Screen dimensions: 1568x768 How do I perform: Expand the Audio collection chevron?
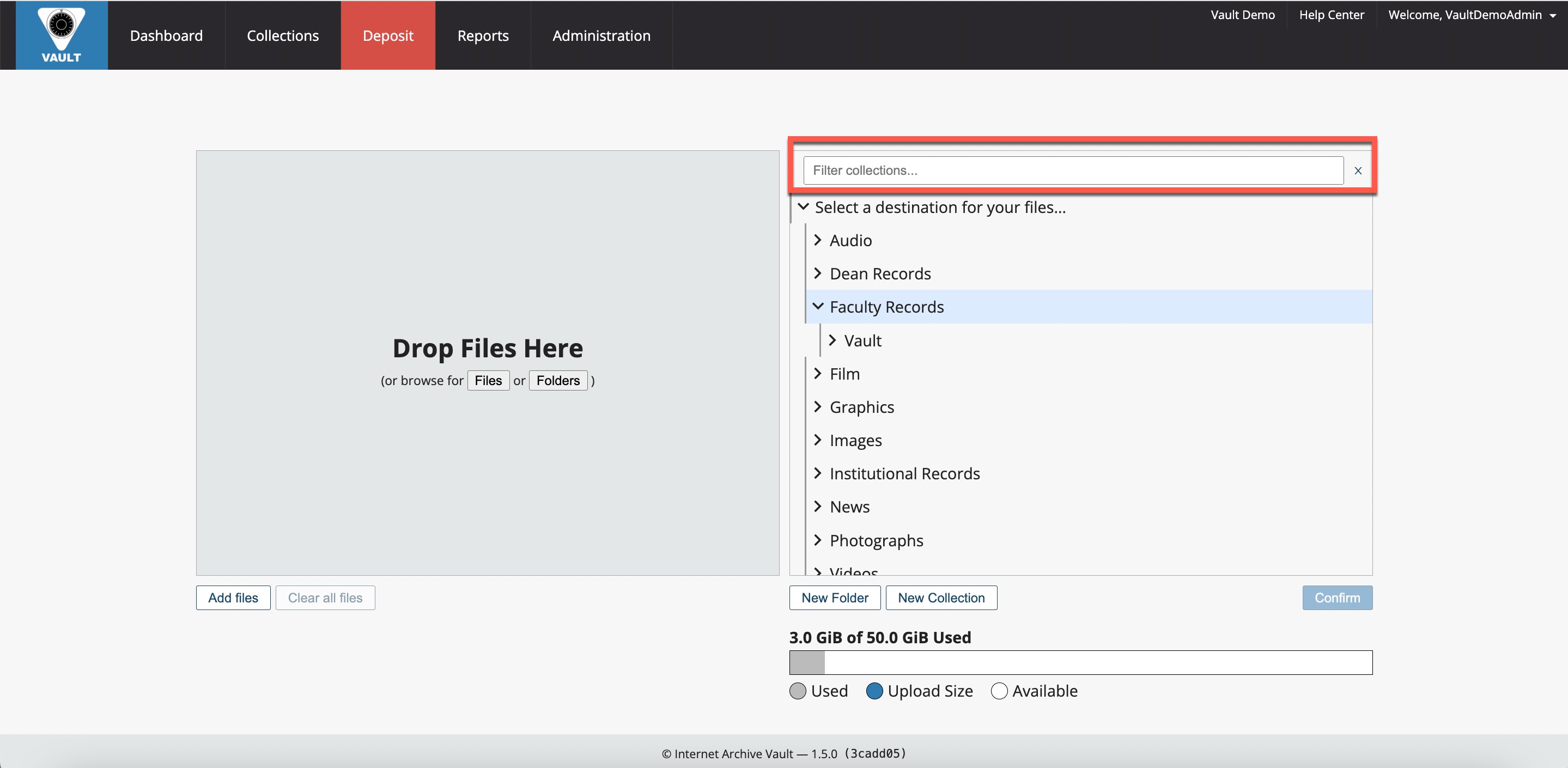817,240
